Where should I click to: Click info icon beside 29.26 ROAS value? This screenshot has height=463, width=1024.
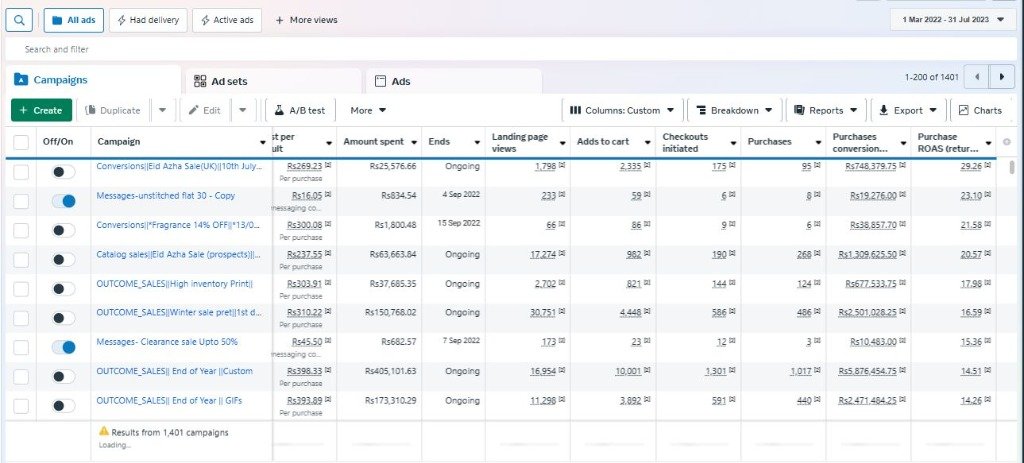click(987, 166)
